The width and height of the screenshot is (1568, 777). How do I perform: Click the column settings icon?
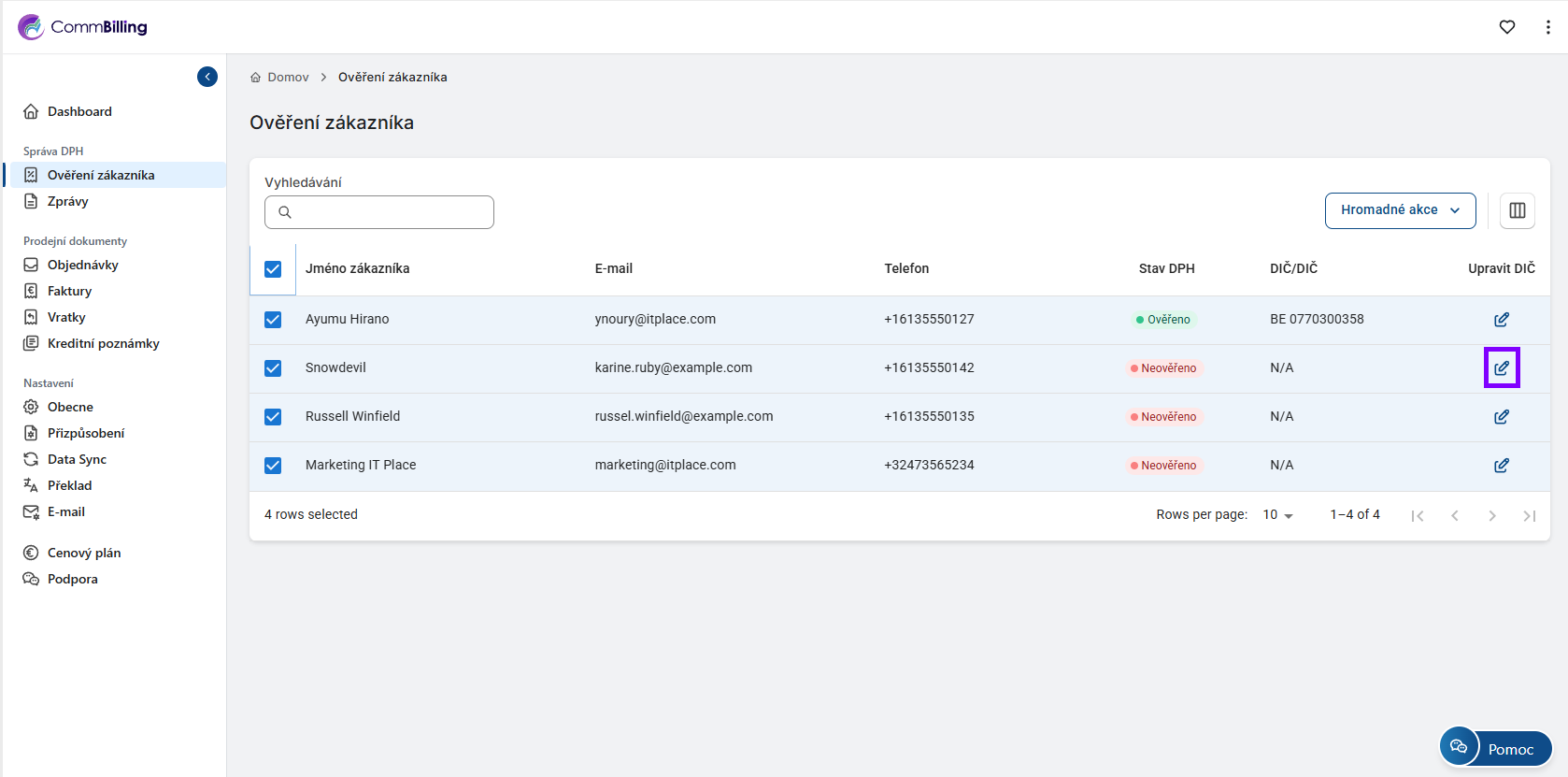pos(1517,210)
